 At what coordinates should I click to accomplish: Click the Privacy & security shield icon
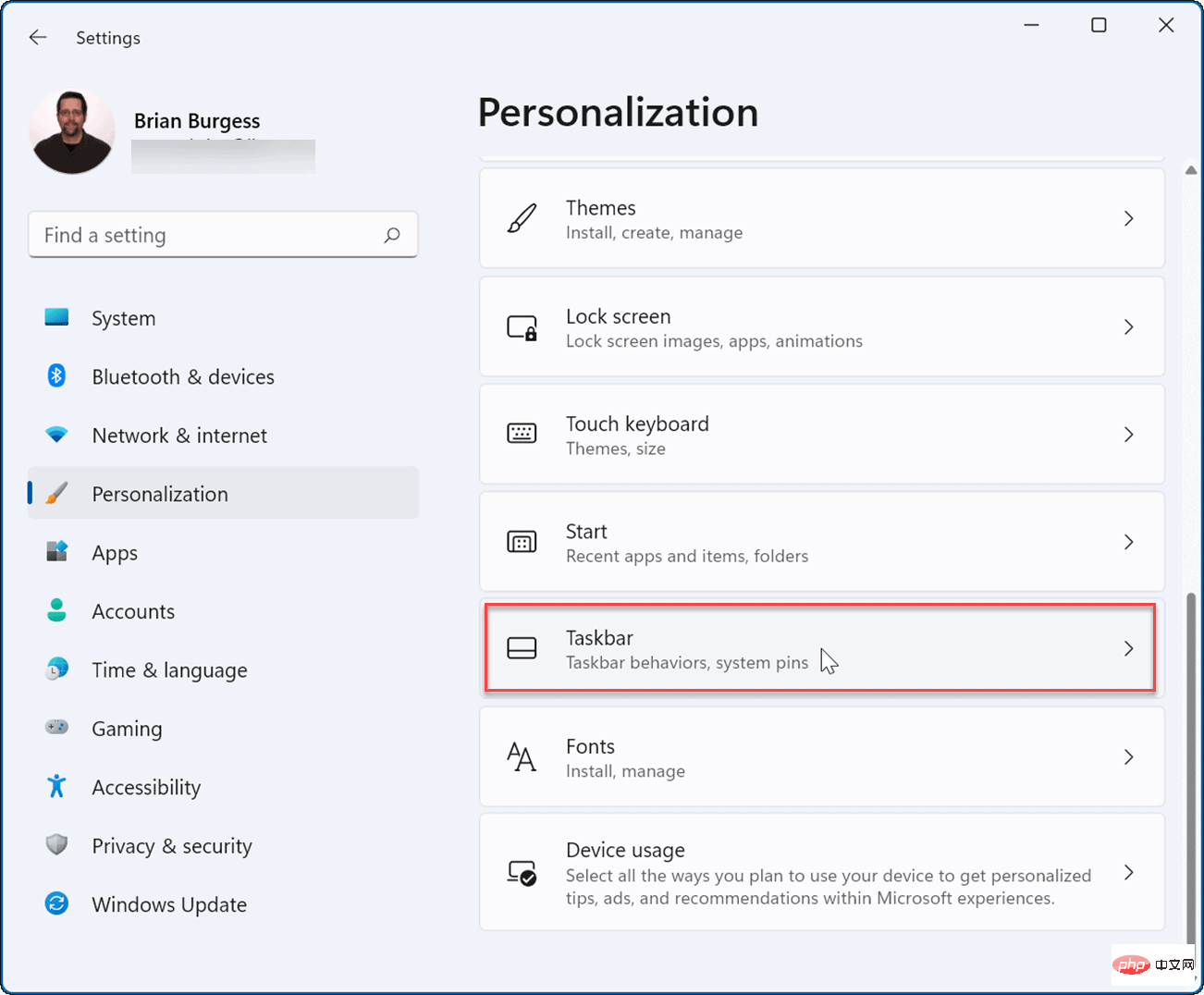(x=56, y=844)
